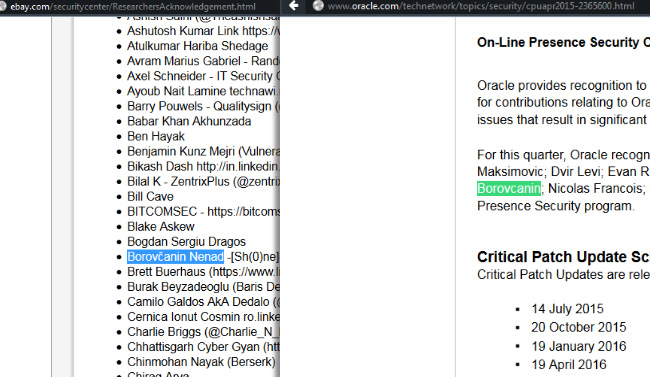650x377 pixels.
Task: Click the highlighted 'Borovčanin Nenad' name
Action: tap(175, 257)
